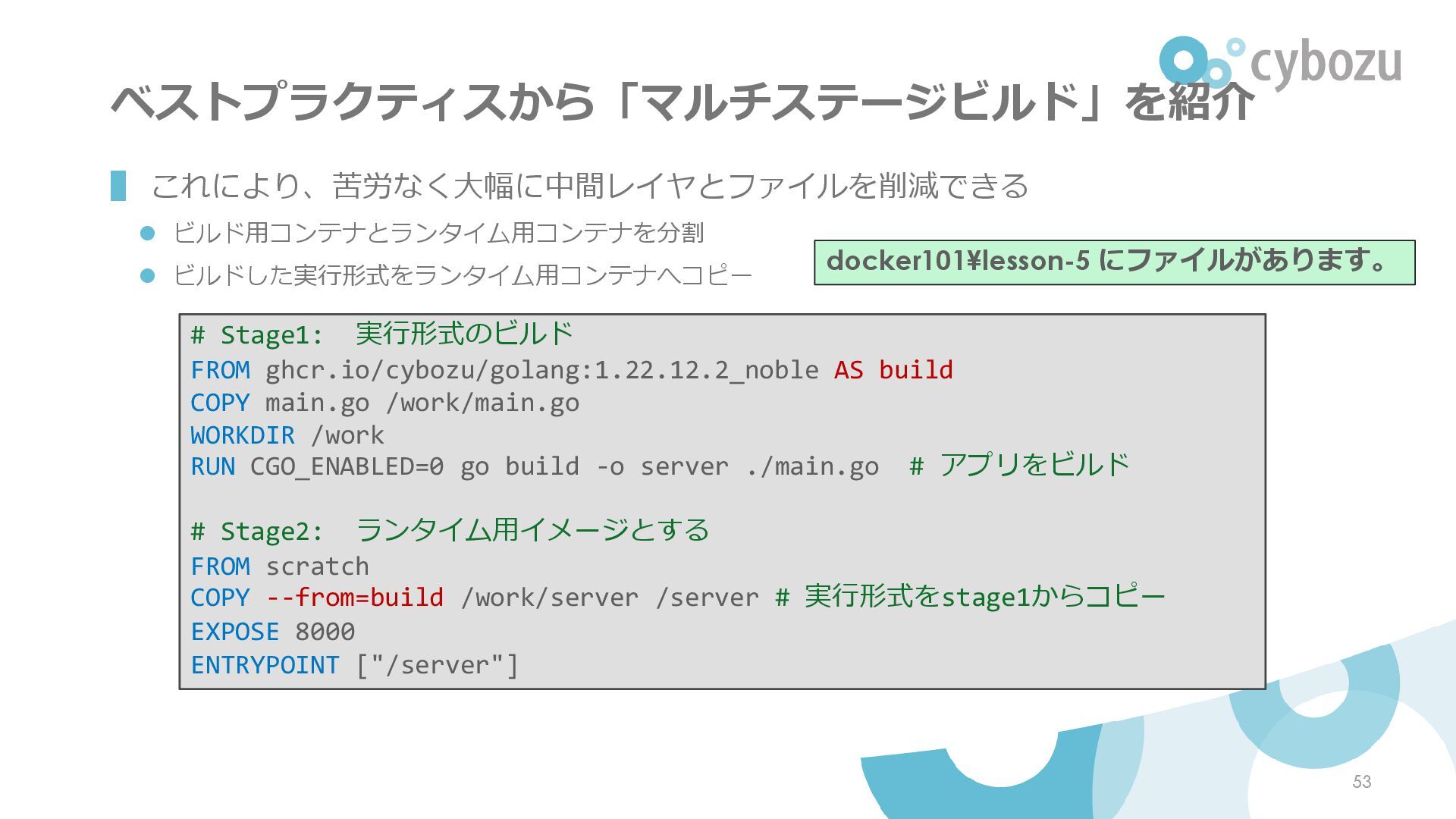Click the comment # Stage2: ランタイム用イメージとする

[450, 530]
